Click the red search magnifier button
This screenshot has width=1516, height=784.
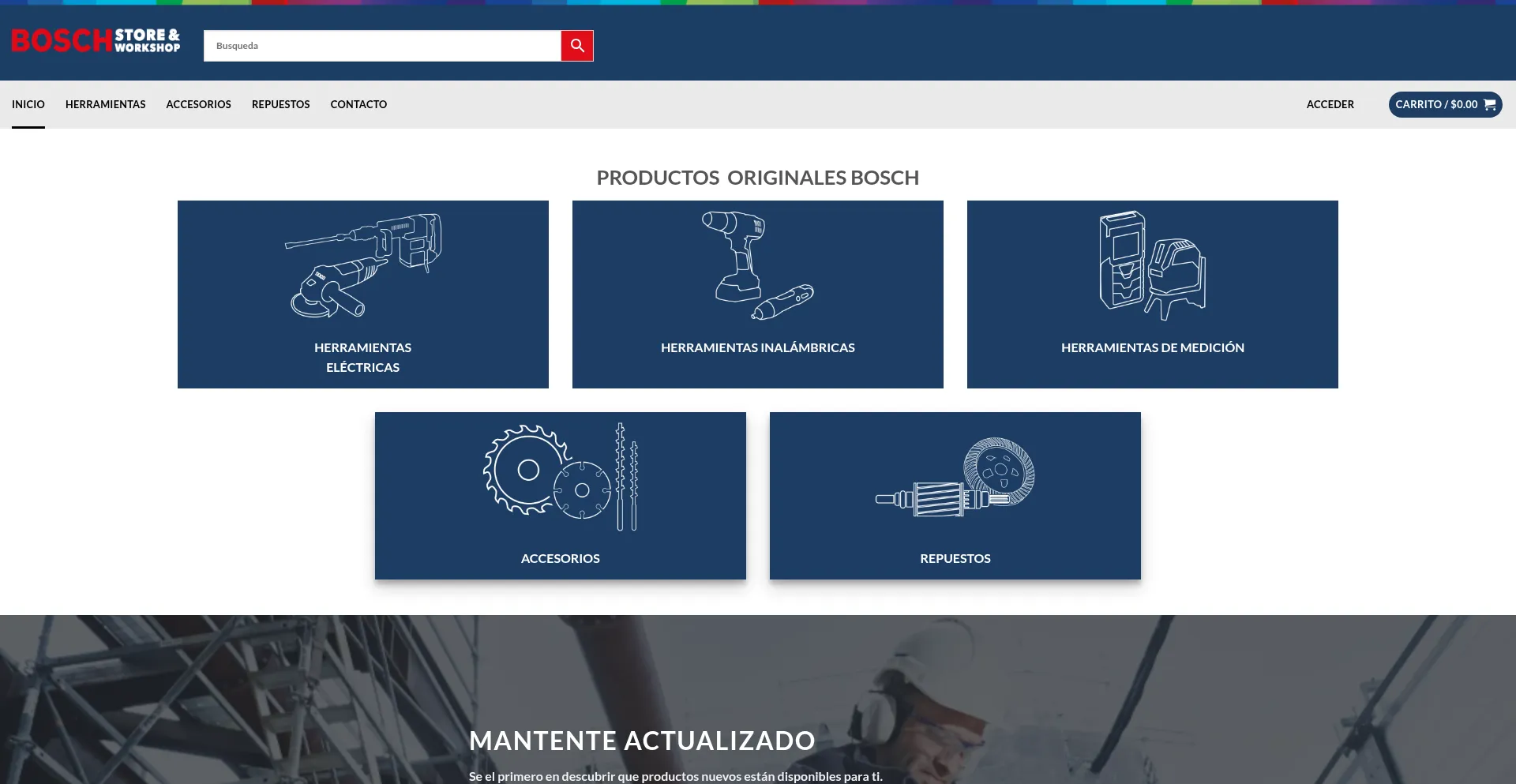pos(577,46)
